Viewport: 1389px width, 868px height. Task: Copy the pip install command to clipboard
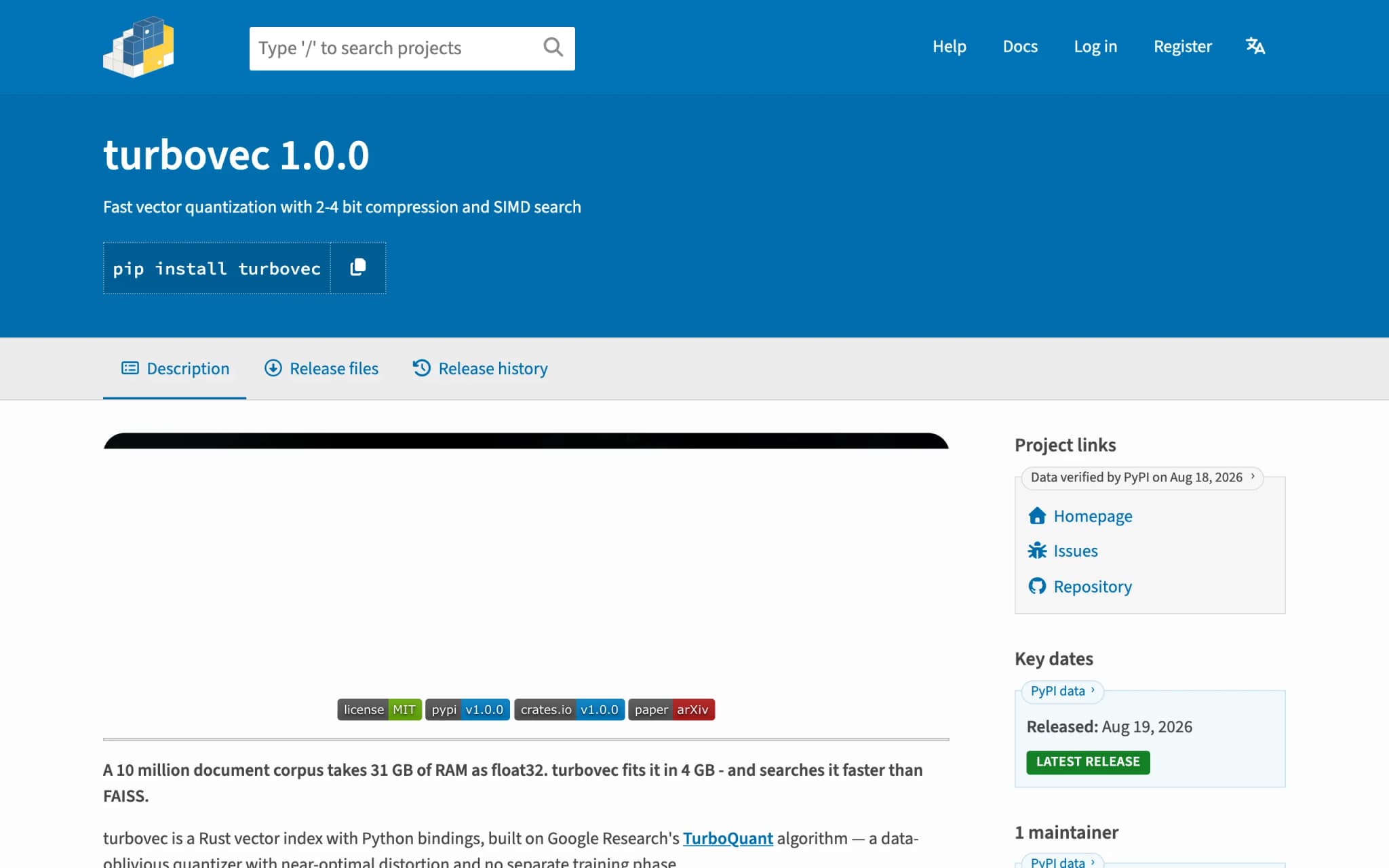(x=358, y=268)
